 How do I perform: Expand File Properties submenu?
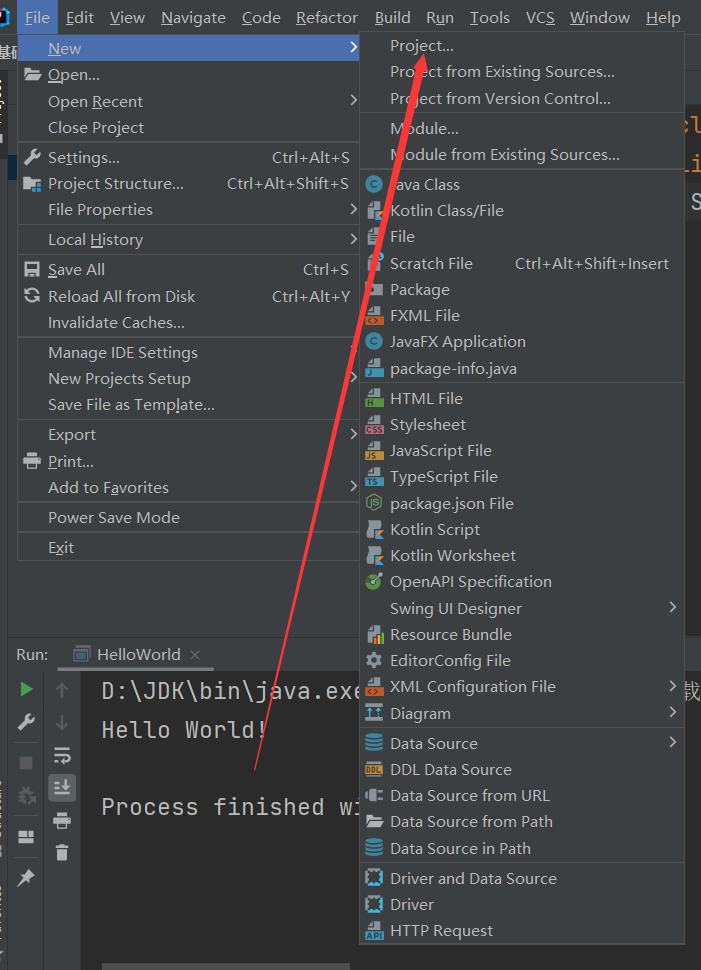pyautogui.click(x=189, y=210)
